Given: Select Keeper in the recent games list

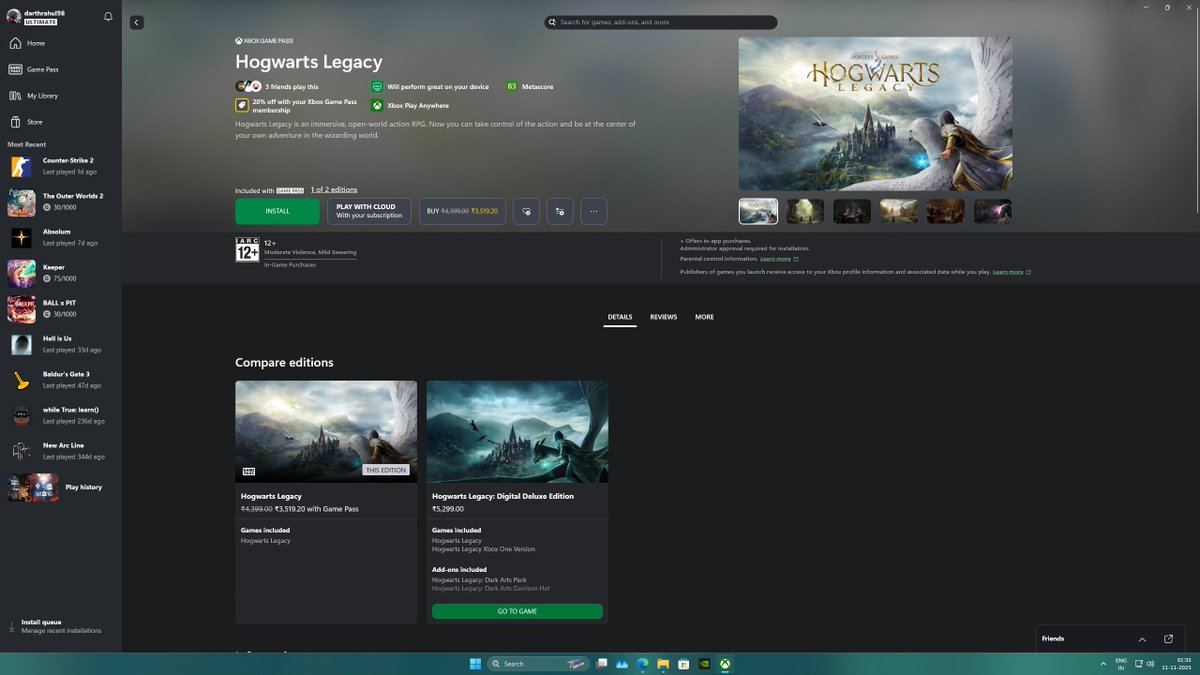Looking at the screenshot, I should coord(61,273).
